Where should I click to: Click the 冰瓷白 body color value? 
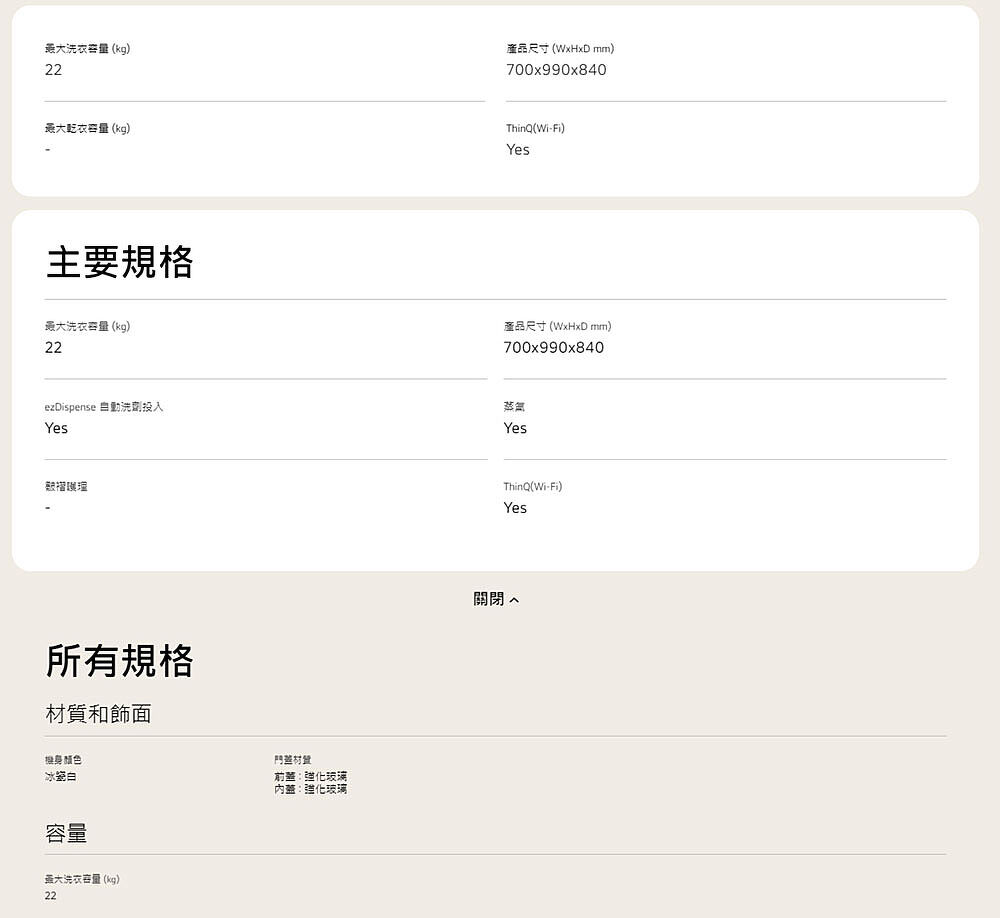coord(59,776)
